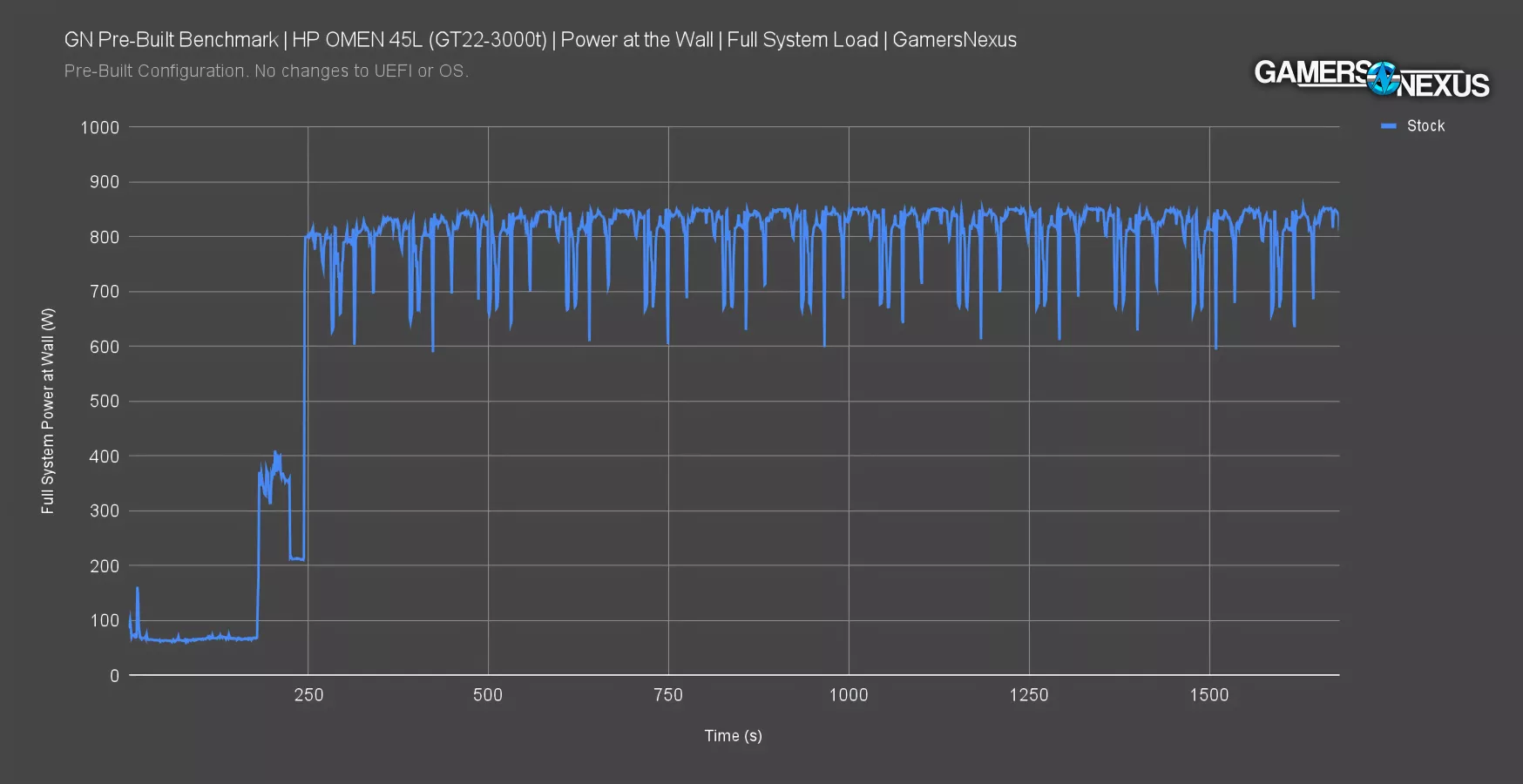
Task: Click the 1000 label on the power axis
Action: 99,128
